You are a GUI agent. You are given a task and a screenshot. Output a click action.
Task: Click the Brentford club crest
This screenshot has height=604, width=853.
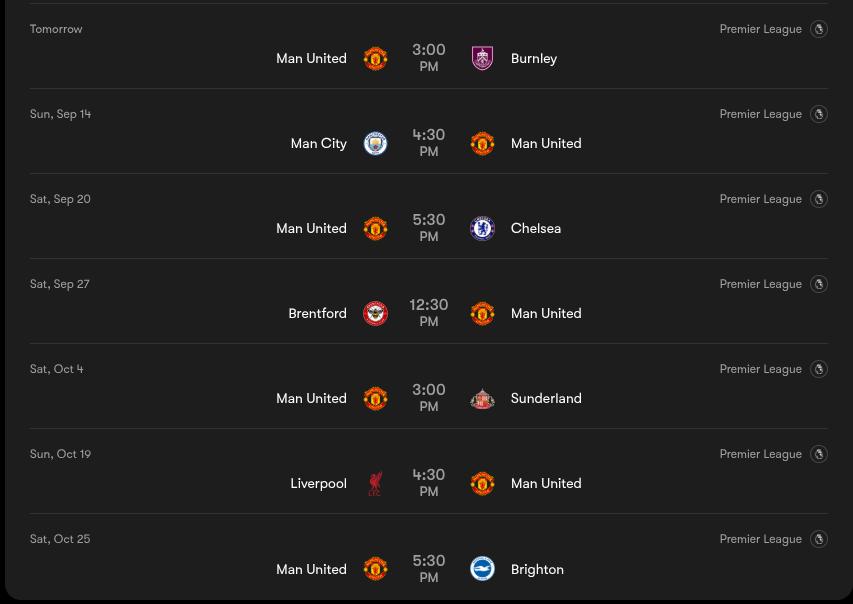tap(375, 313)
